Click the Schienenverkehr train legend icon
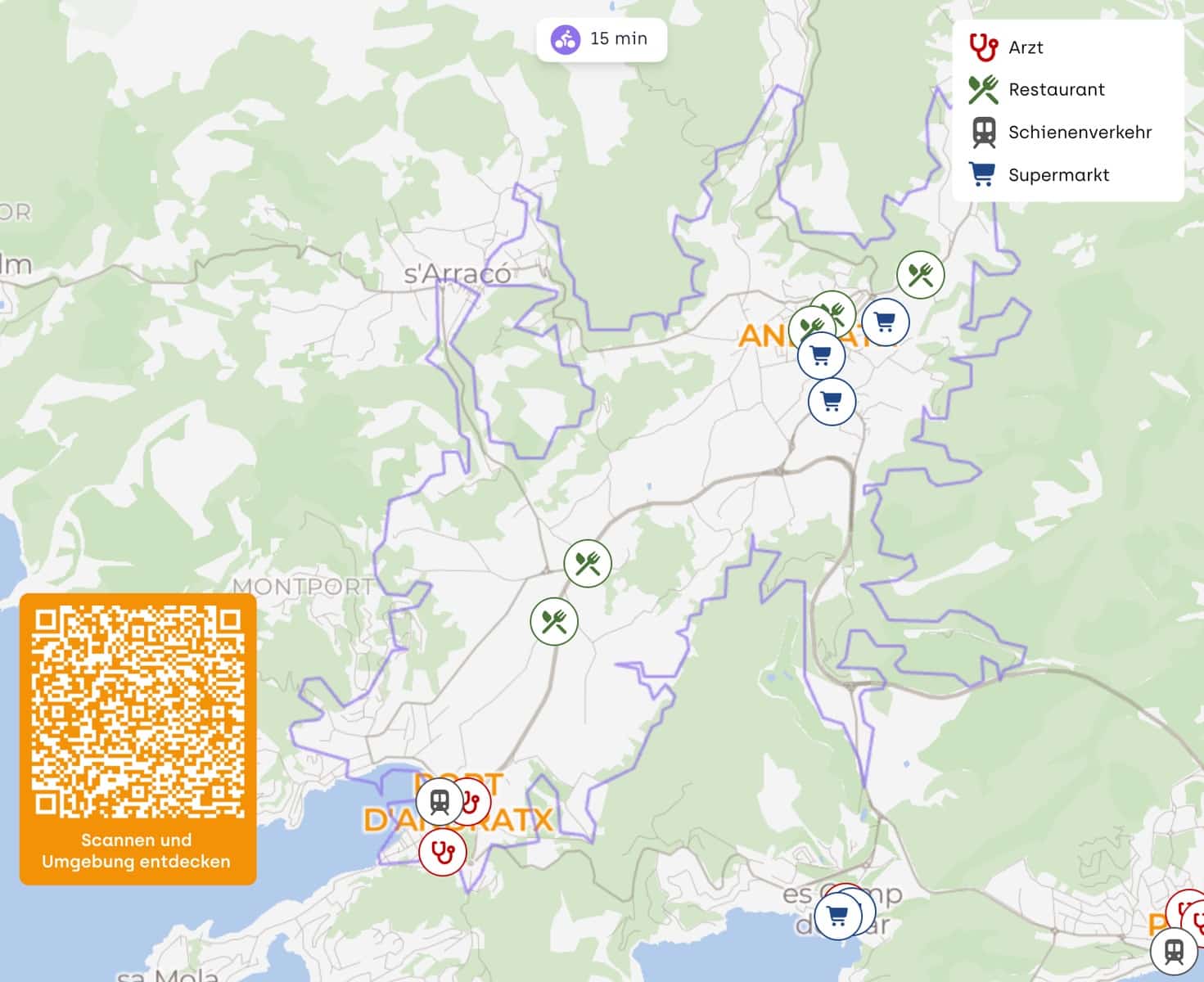This screenshot has width=1204, height=982. pyautogui.click(x=983, y=133)
